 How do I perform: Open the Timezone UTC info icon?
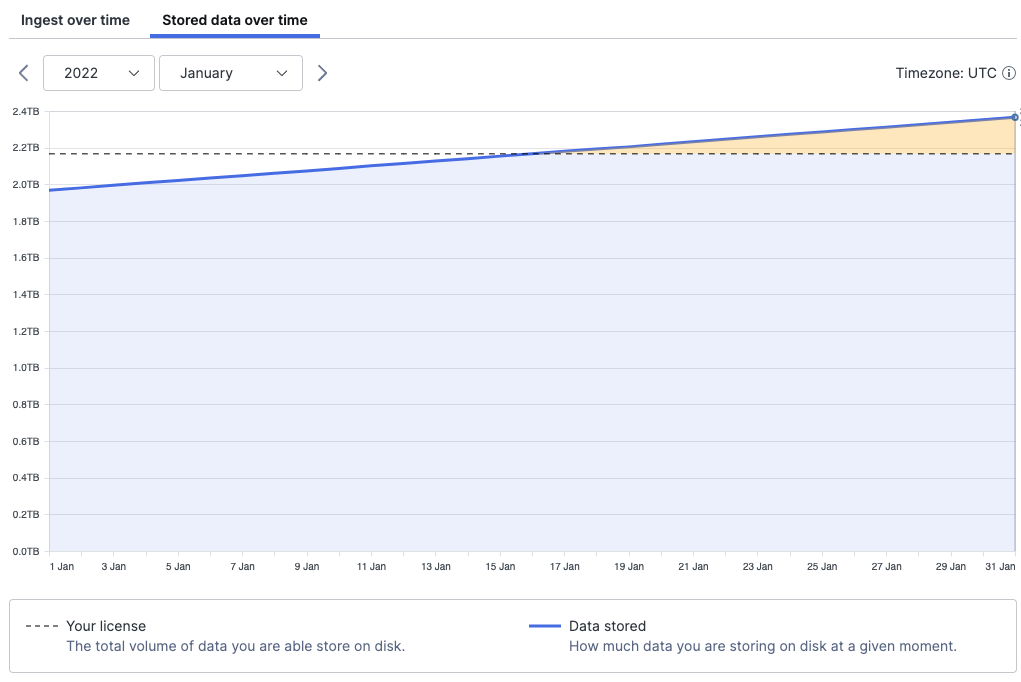[1008, 72]
